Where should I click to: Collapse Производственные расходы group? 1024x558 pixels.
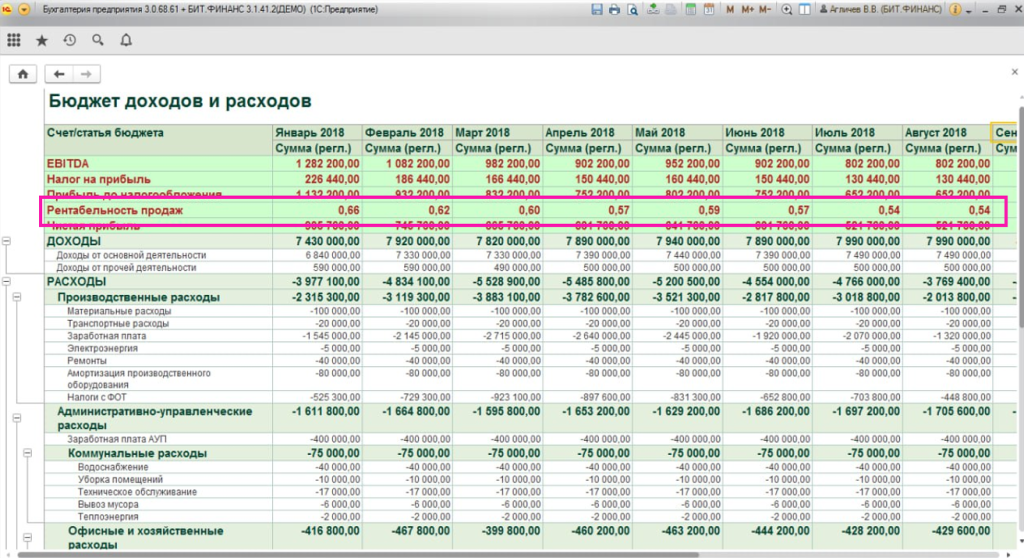(x=17, y=298)
